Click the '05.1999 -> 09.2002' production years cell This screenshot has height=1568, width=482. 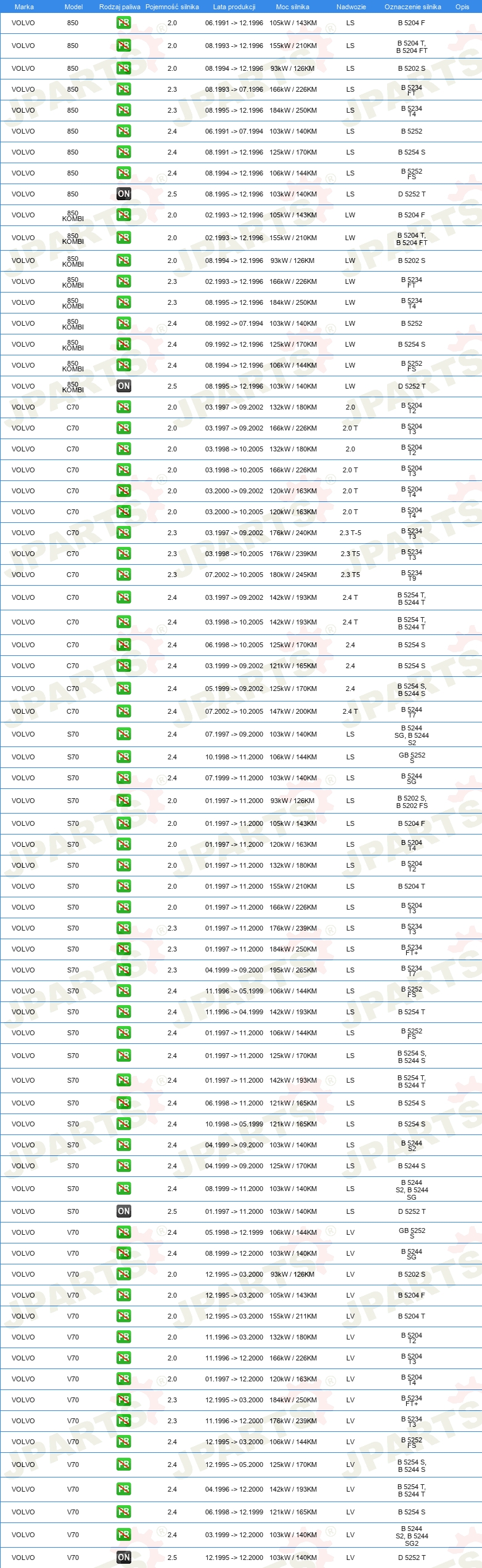pos(234,689)
